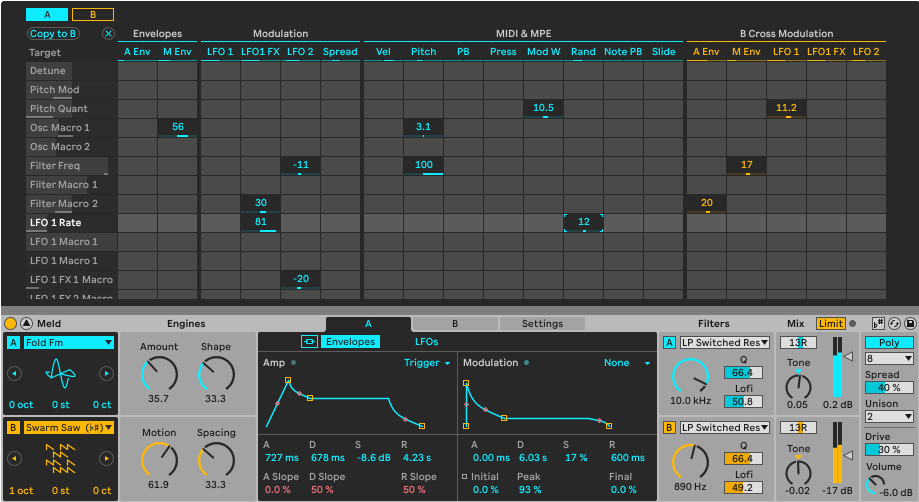
Task: Select the Envelopes tab
Action: click(x=350, y=342)
